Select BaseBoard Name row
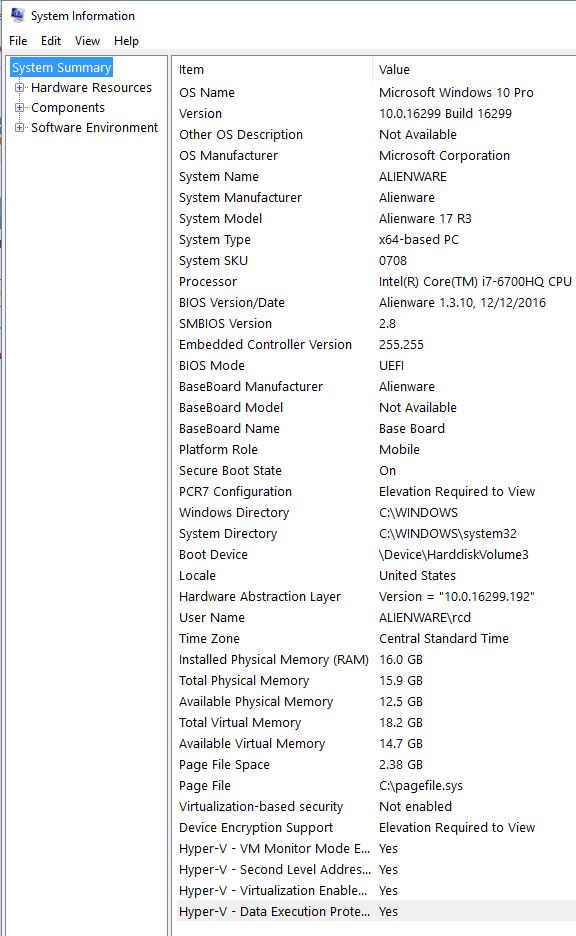Screen dimensions: 576x936 (x=374, y=429)
